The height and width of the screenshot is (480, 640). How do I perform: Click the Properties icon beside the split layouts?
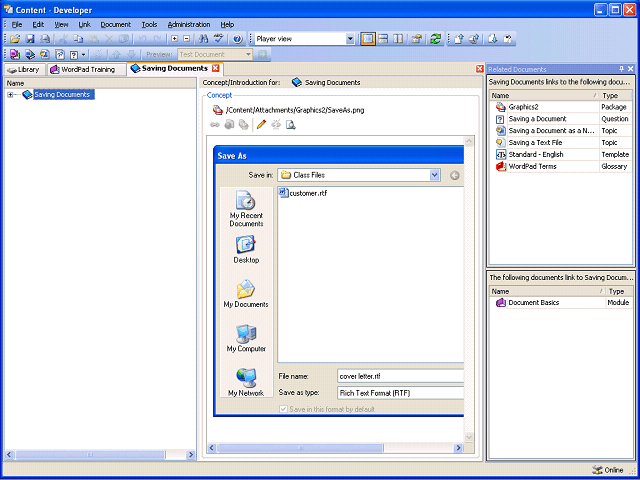[x=416, y=39]
